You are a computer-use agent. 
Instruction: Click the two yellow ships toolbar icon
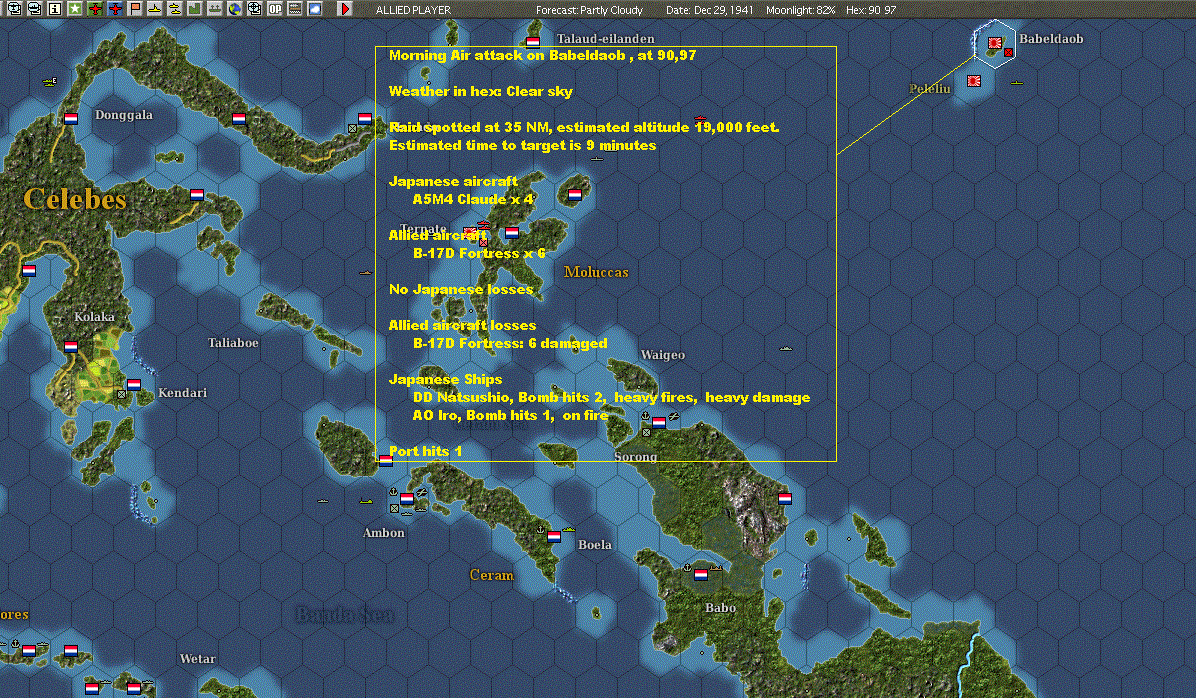pyautogui.click(x=175, y=9)
